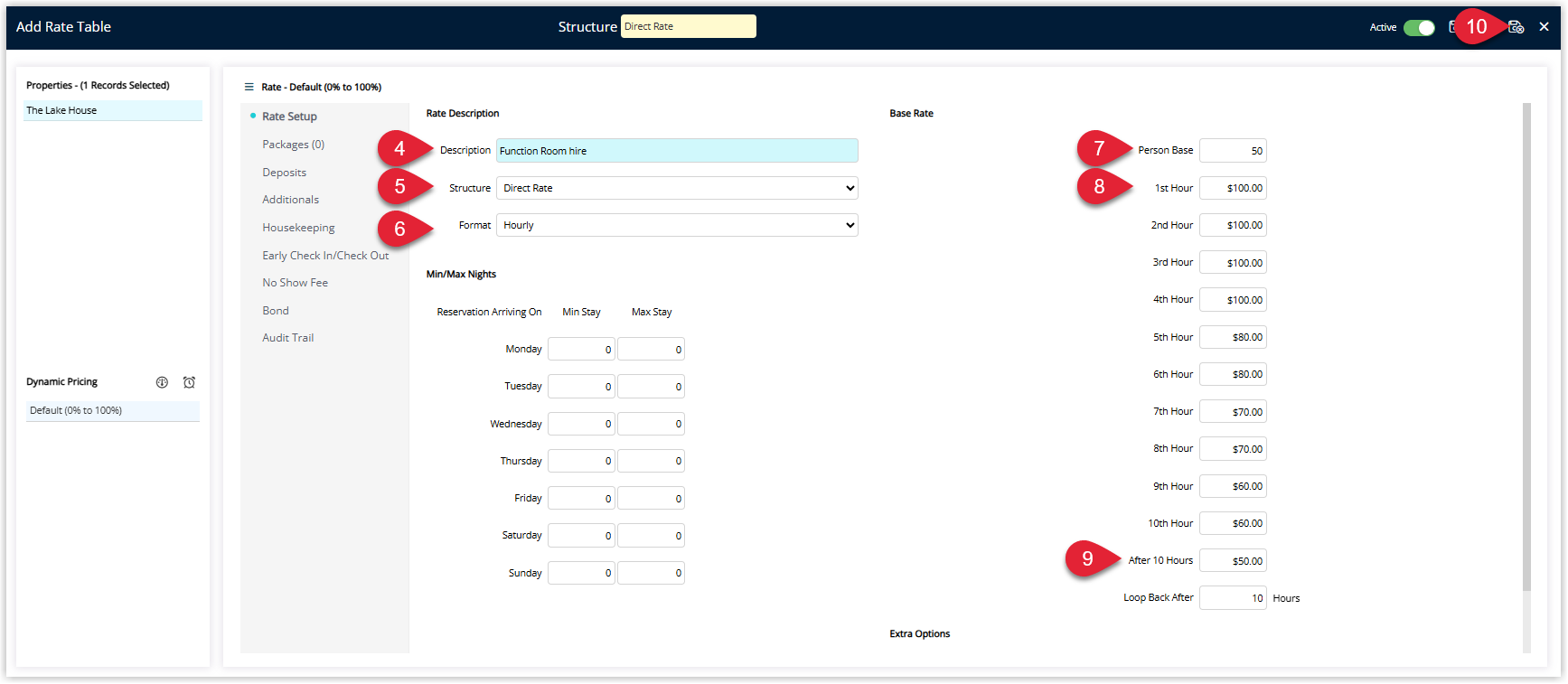Click the Description field with Function Room hire
Screen dimensions: 1568x684
point(677,151)
